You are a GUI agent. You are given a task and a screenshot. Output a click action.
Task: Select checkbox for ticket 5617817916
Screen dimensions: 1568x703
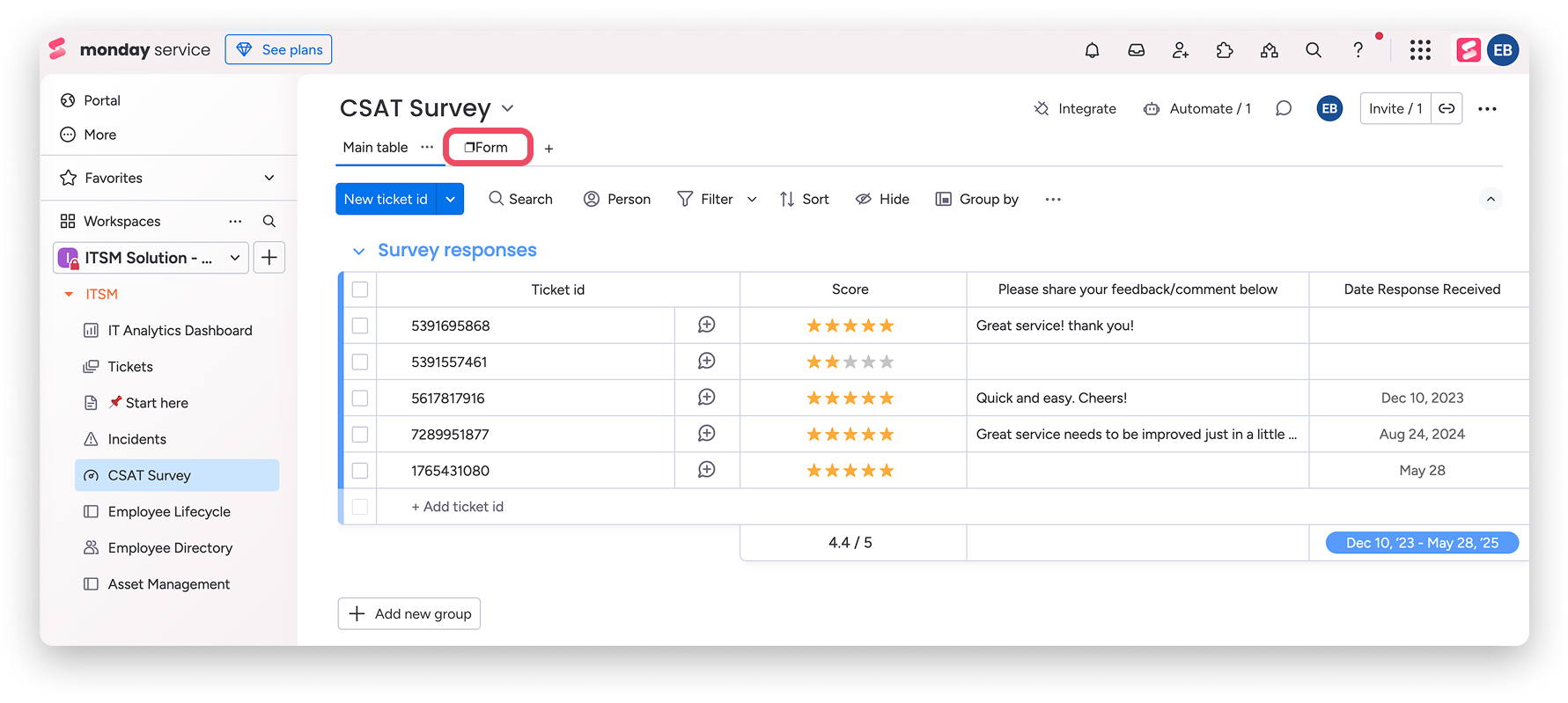pyautogui.click(x=360, y=398)
